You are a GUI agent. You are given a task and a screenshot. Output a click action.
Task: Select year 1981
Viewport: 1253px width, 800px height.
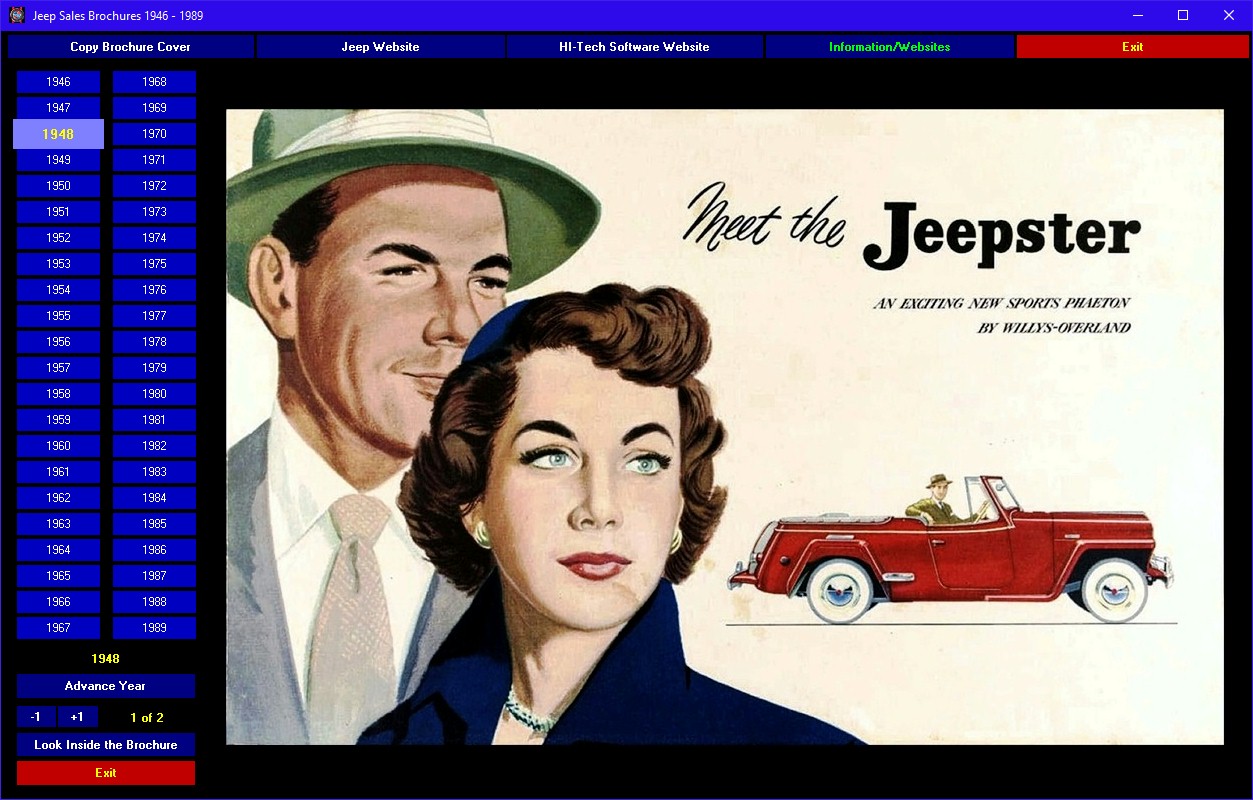[x=154, y=420]
